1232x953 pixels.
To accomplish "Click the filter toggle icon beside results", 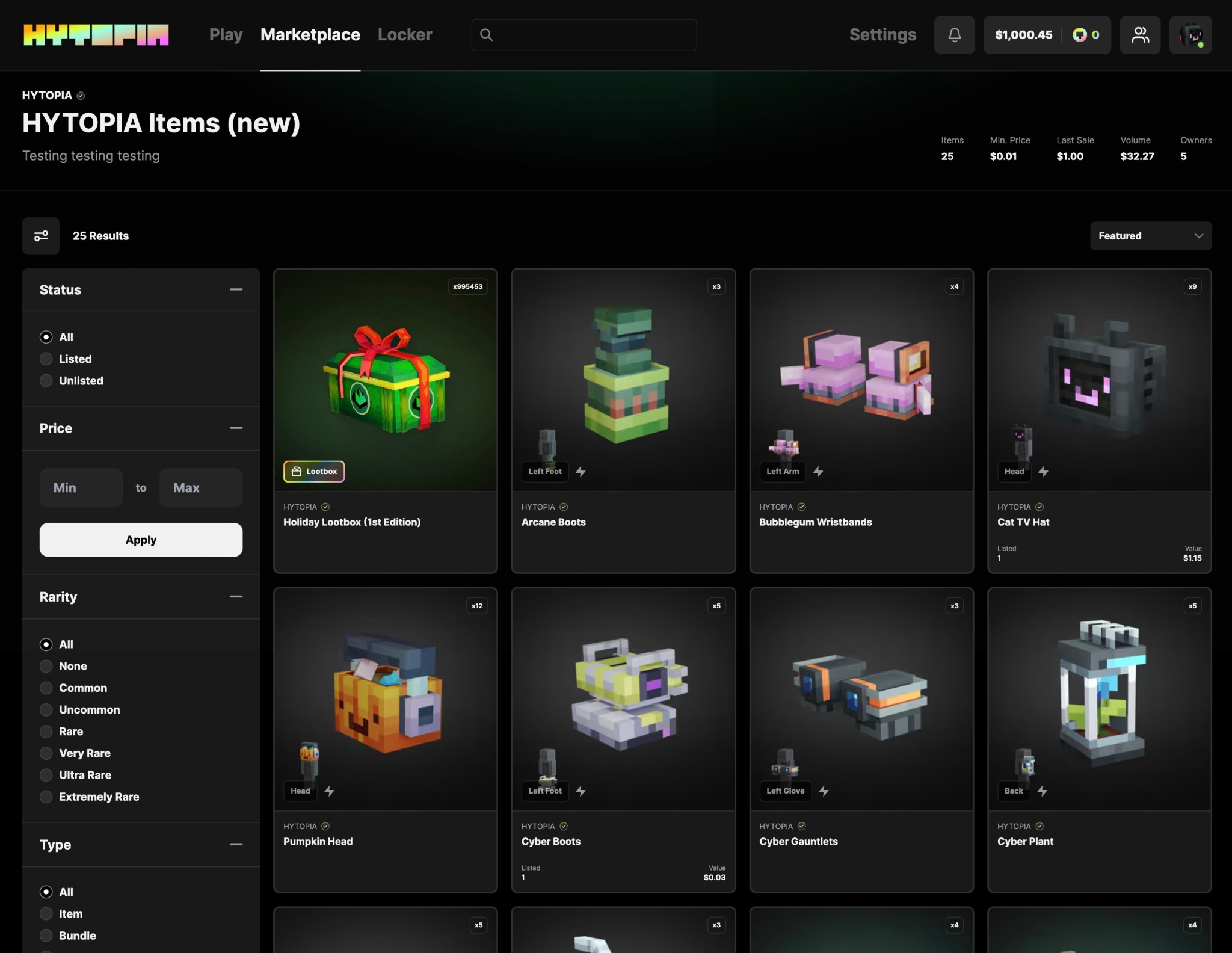I will click(x=41, y=236).
